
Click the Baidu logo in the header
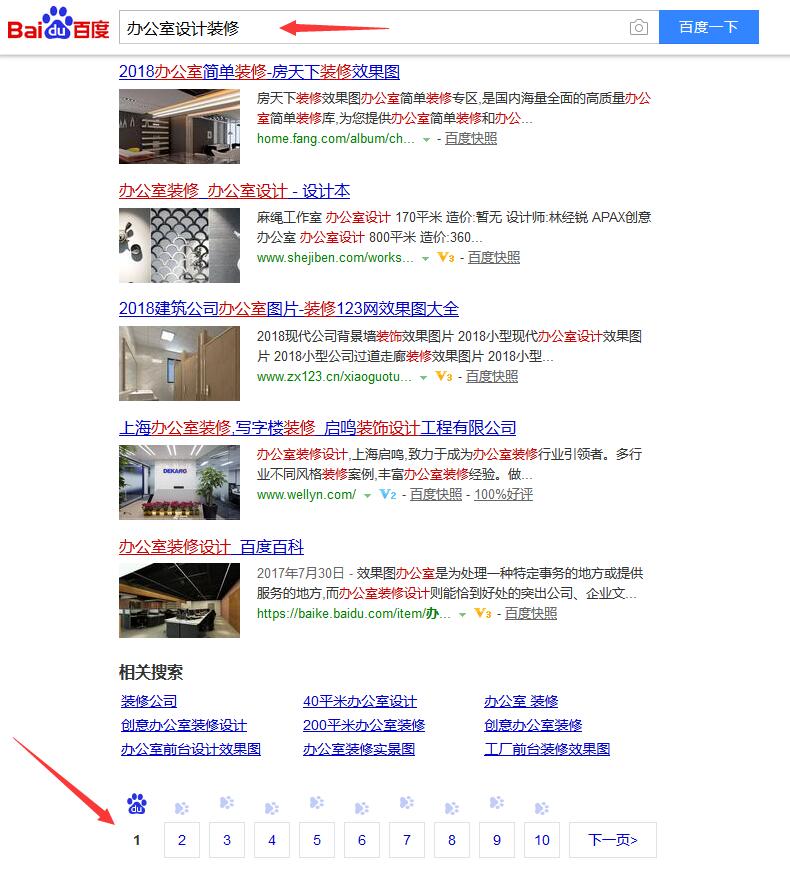(58, 27)
